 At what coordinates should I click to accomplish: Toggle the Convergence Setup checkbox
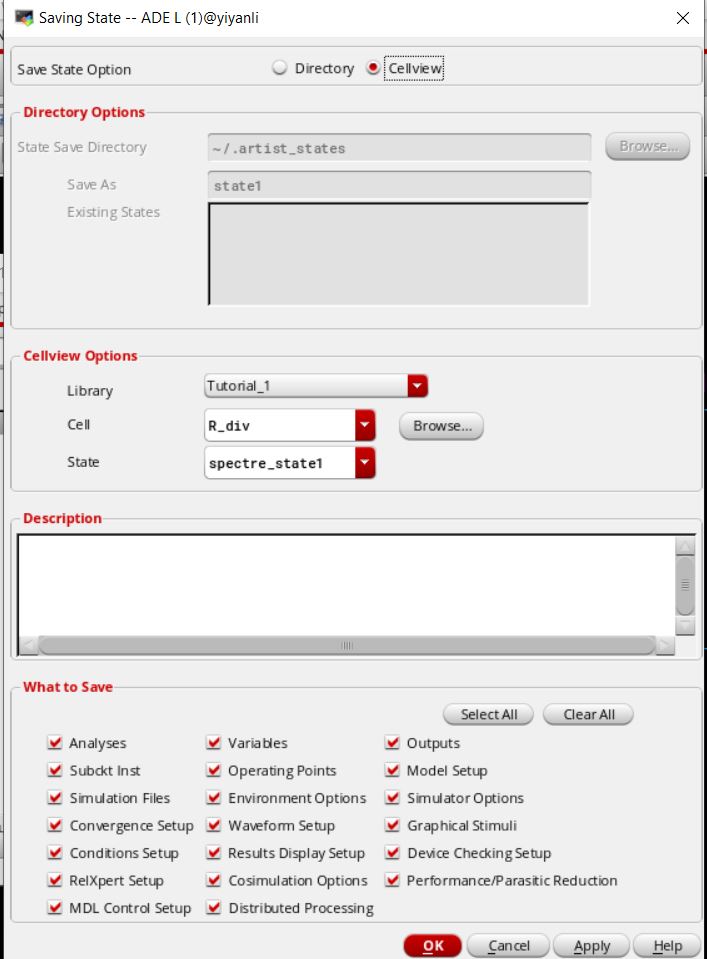pyautogui.click(x=54, y=825)
